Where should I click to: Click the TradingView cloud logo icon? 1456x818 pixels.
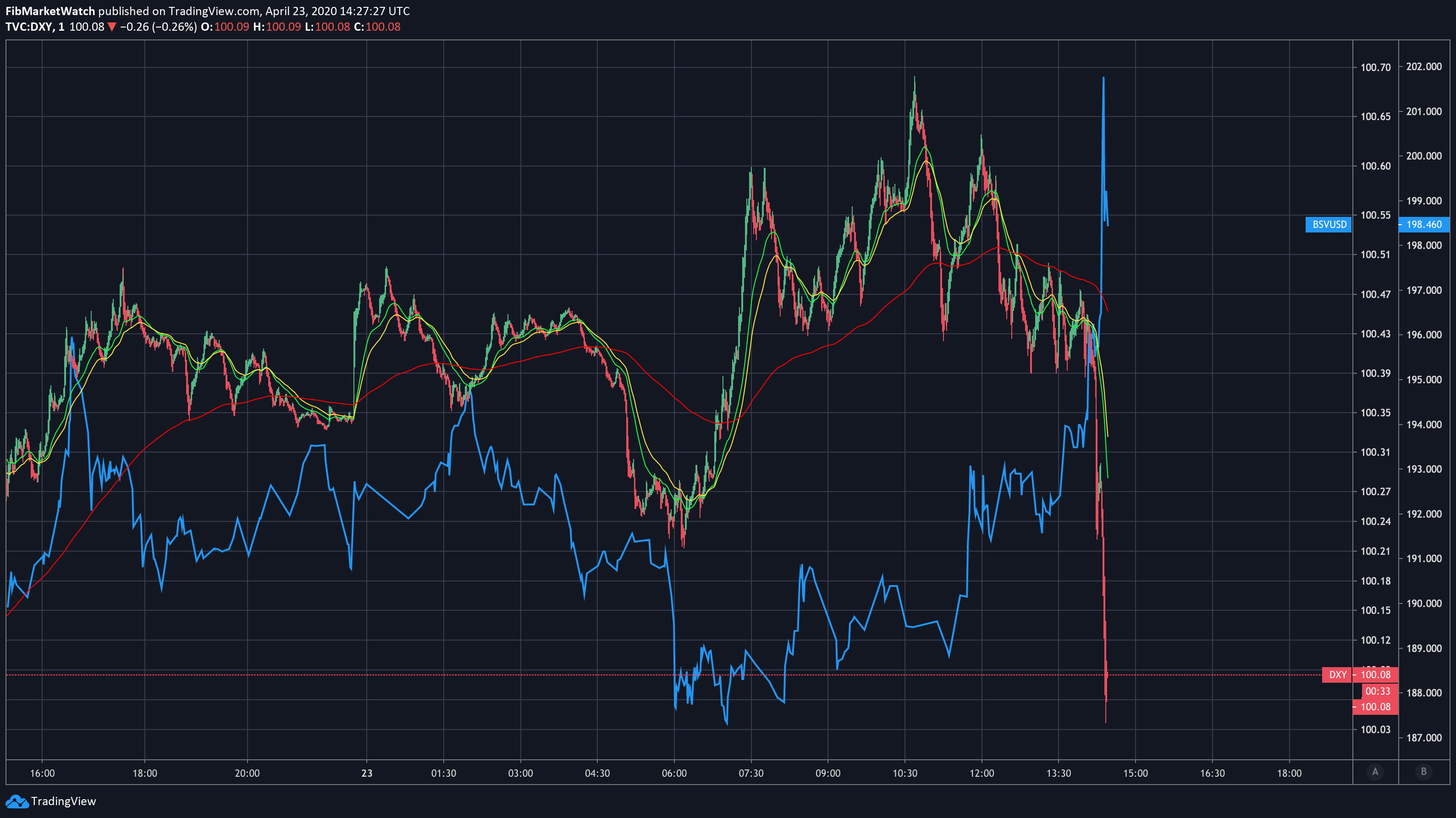(x=17, y=801)
